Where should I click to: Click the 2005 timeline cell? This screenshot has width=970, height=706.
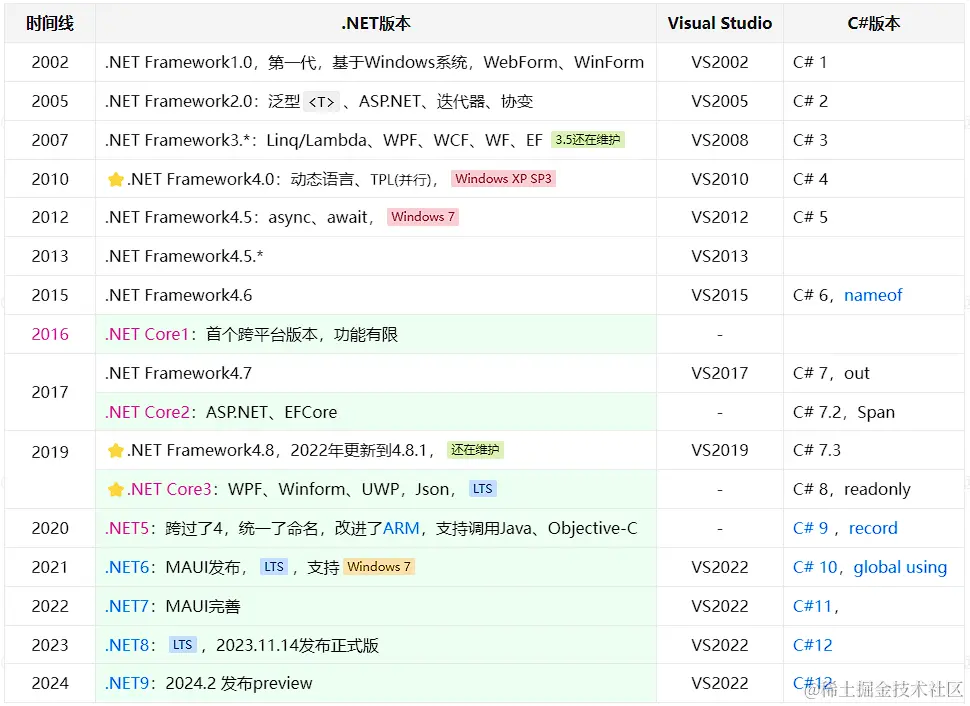click(50, 101)
